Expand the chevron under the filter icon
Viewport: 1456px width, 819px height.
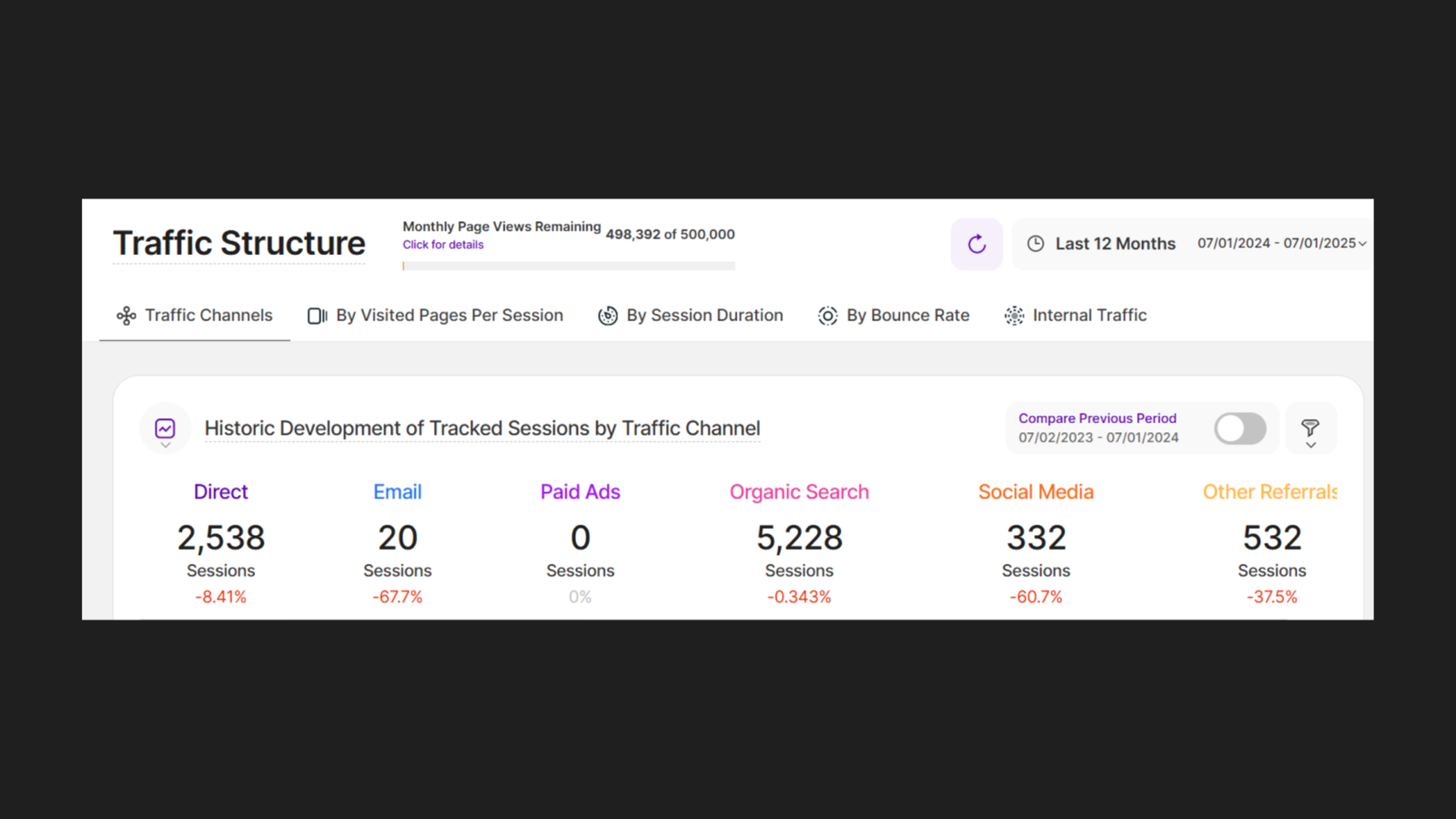(x=1311, y=444)
